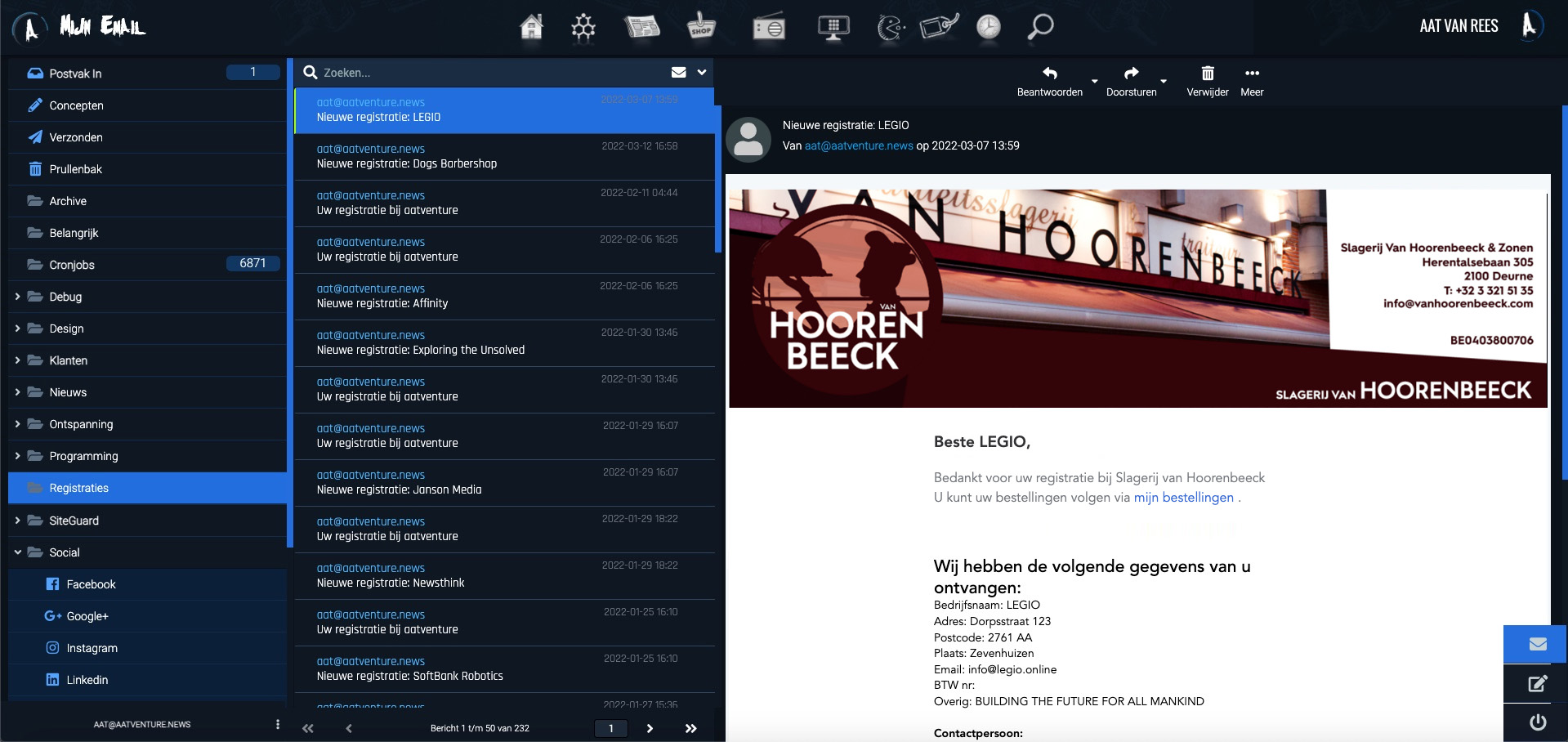Expand the Debug folder
Image resolution: width=1568 pixels, height=742 pixels.
tap(17, 297)
